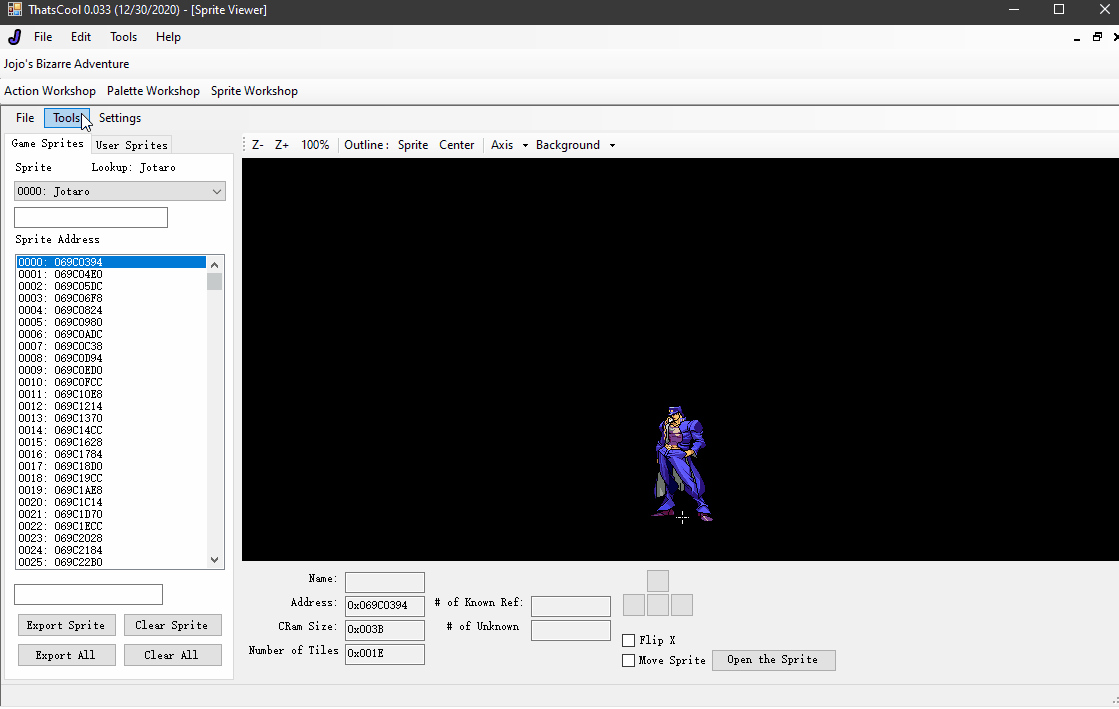Open the Sprite Viewer File menu
Screen dimensions: 1119x709
25,118
